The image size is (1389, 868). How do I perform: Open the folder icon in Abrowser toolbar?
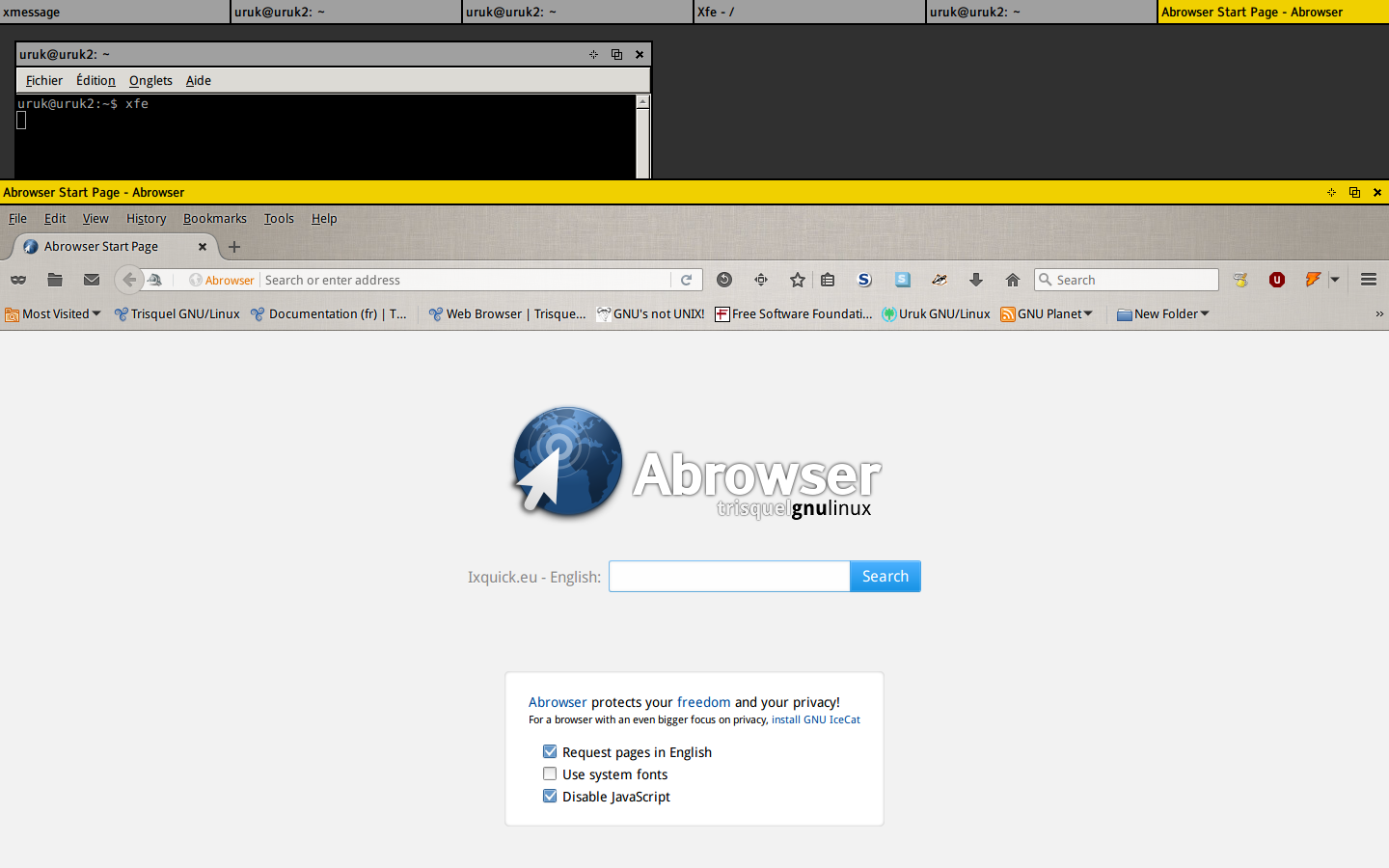55,280
